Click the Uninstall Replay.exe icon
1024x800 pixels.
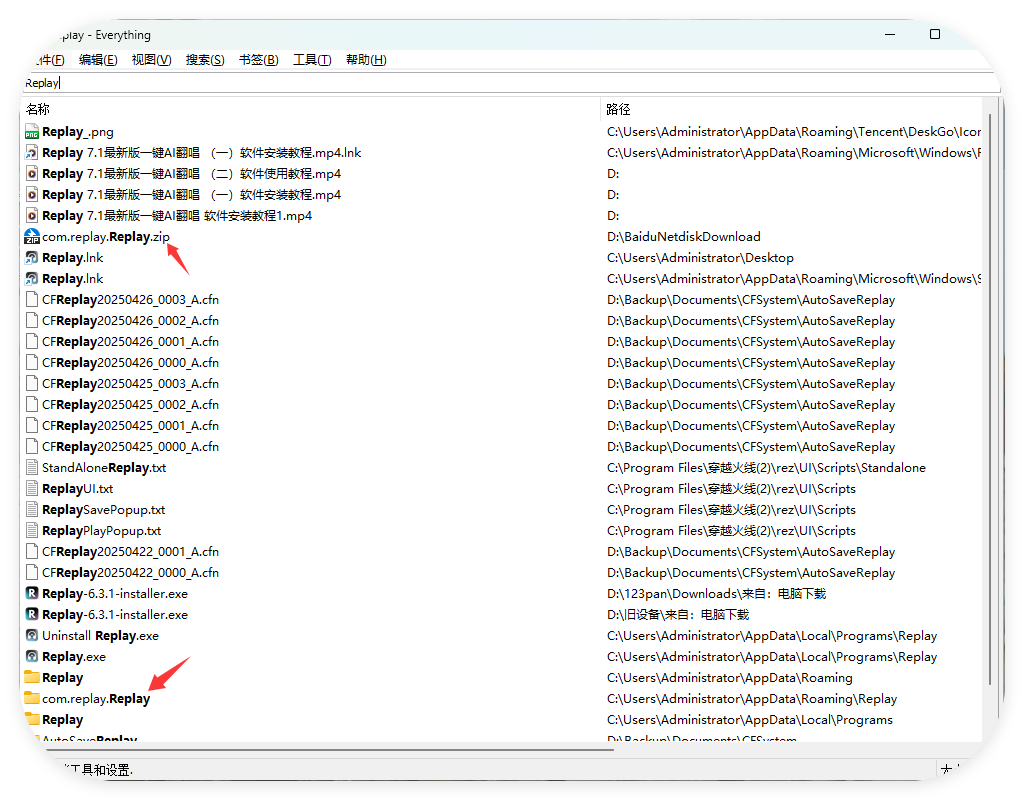click(31, 635)
